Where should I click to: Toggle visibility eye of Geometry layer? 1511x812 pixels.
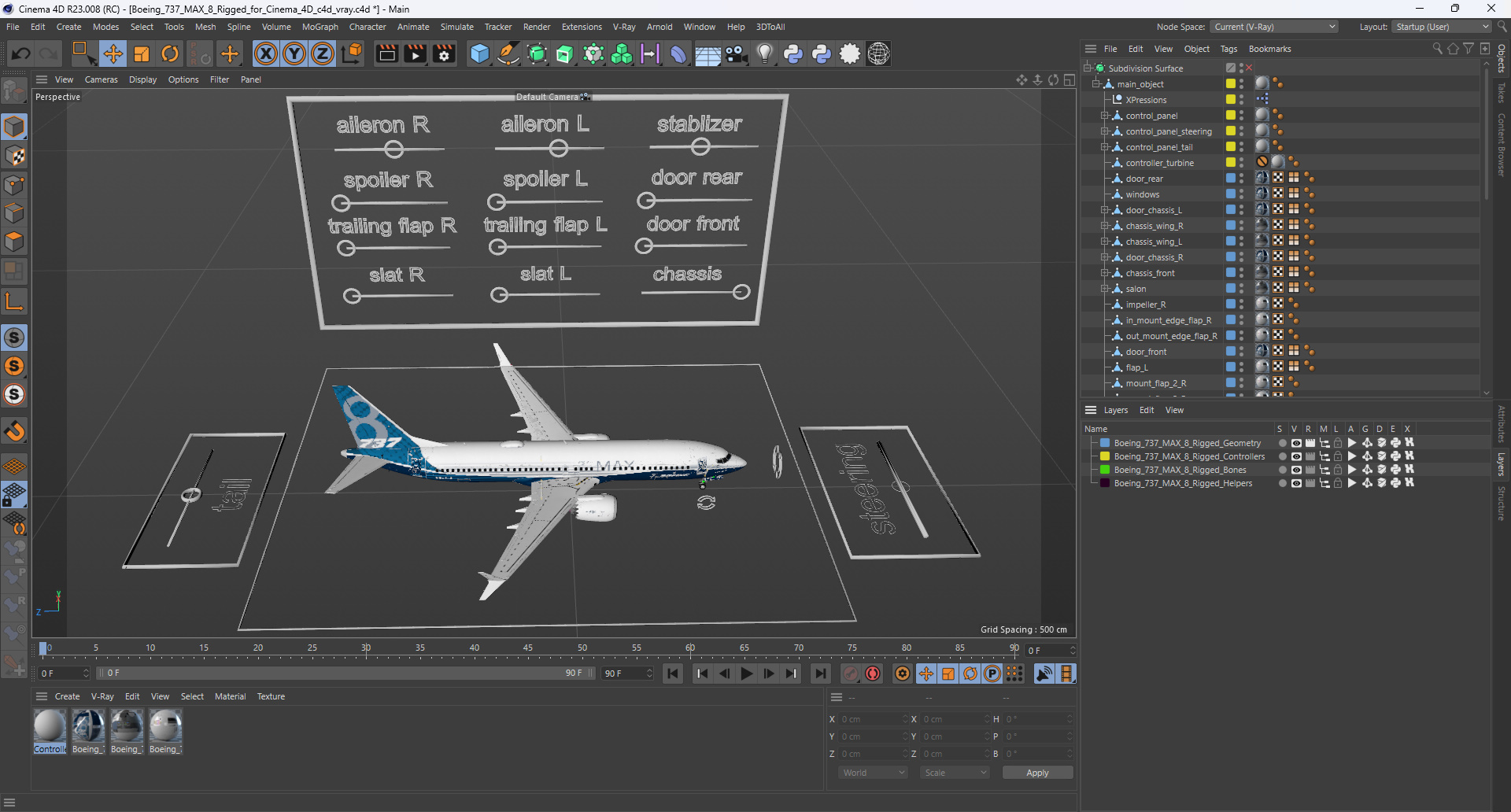click(x=1296, y=443)
